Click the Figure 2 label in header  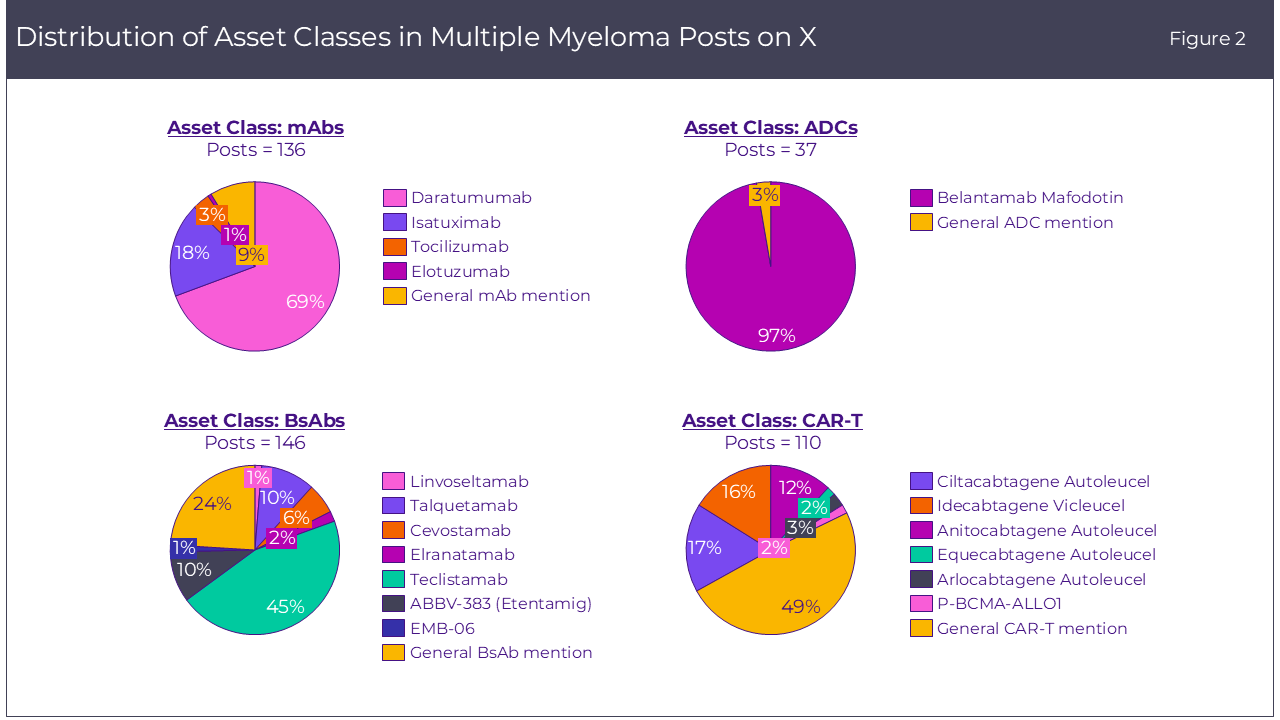click(x=1207, y=39)
